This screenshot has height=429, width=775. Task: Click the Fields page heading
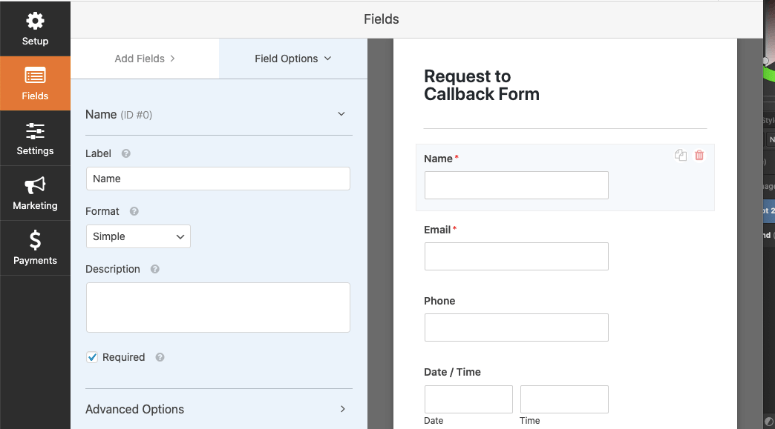(381, 19)
